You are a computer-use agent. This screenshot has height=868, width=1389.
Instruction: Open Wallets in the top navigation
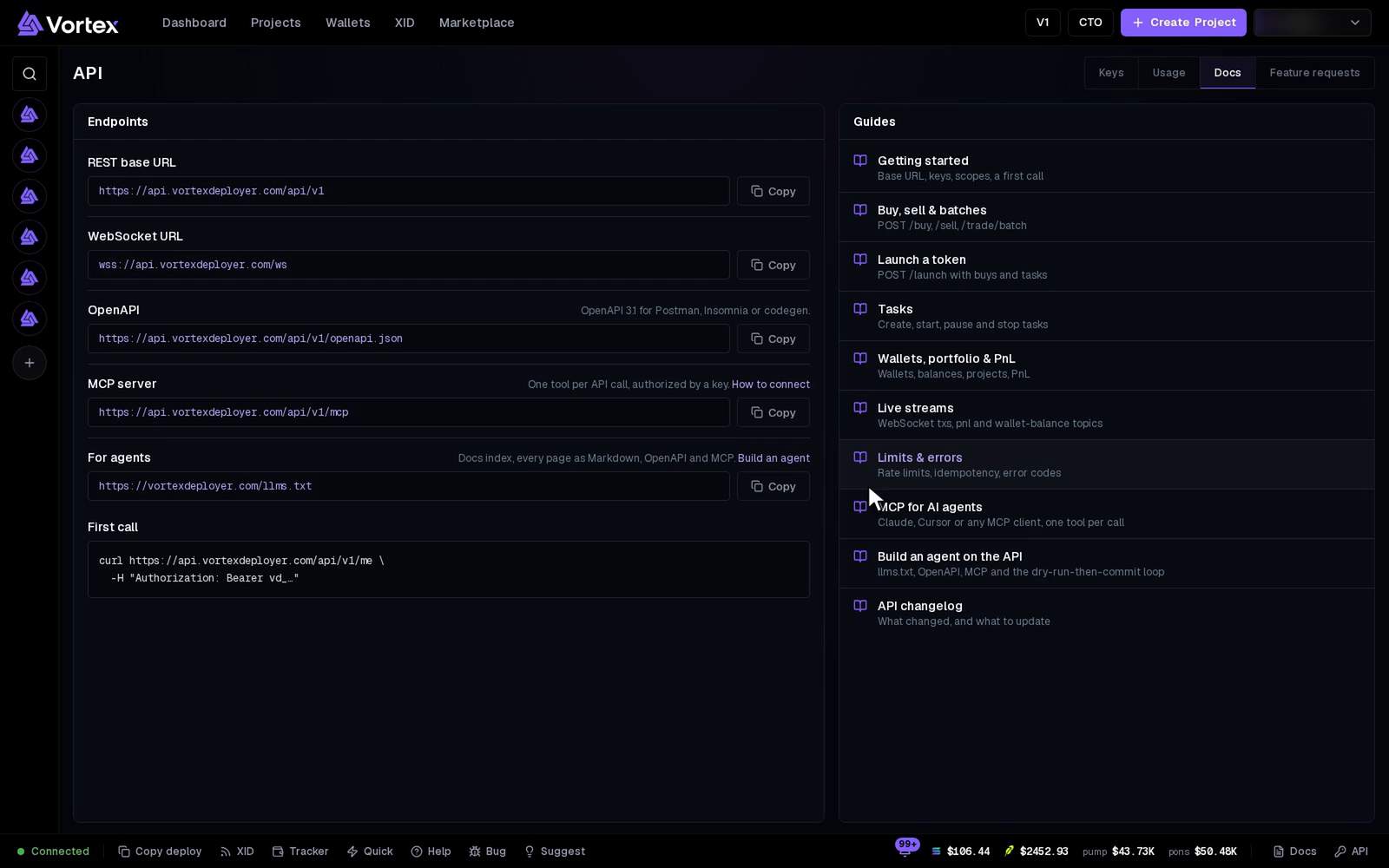coord(348,23)
